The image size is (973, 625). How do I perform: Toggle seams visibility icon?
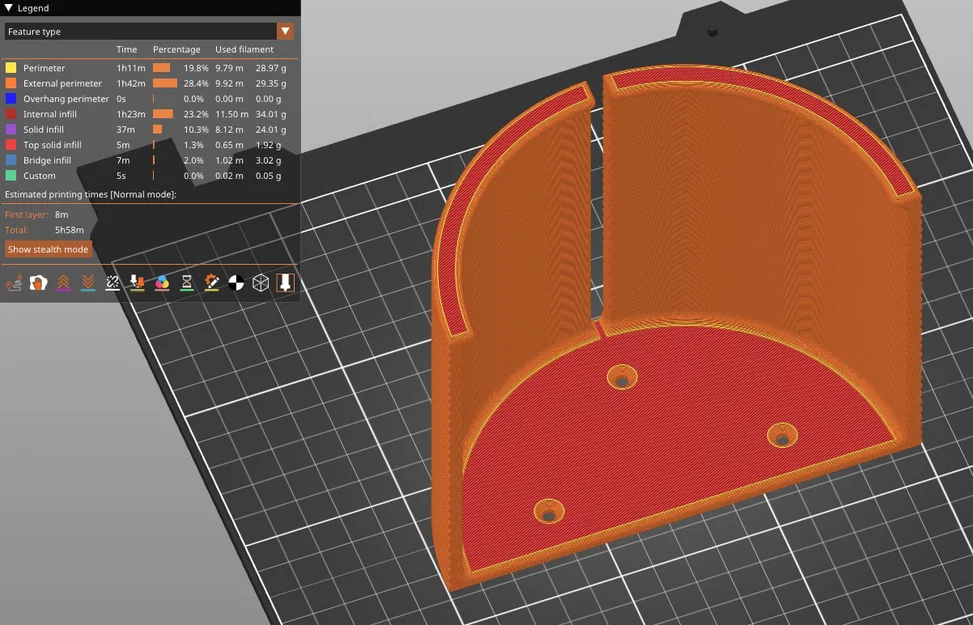112,283
